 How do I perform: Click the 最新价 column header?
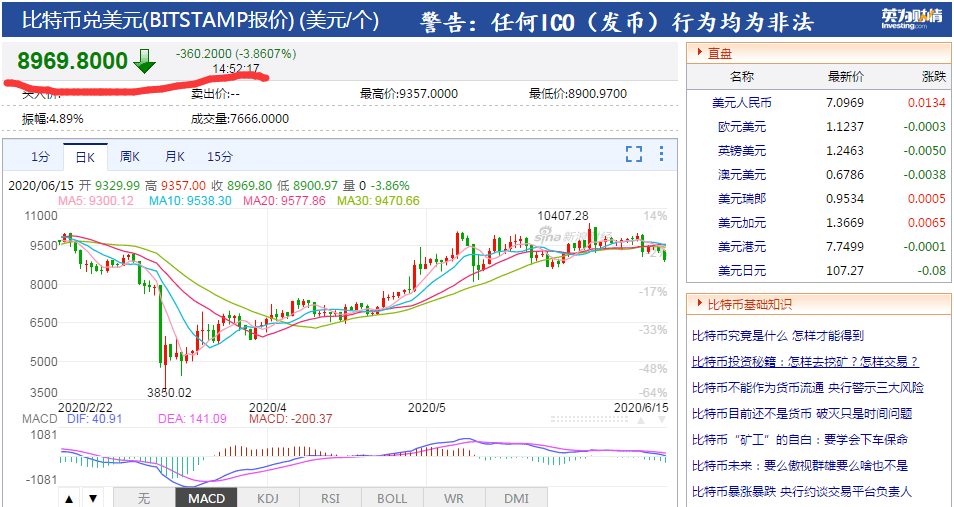tap(846, 77)
